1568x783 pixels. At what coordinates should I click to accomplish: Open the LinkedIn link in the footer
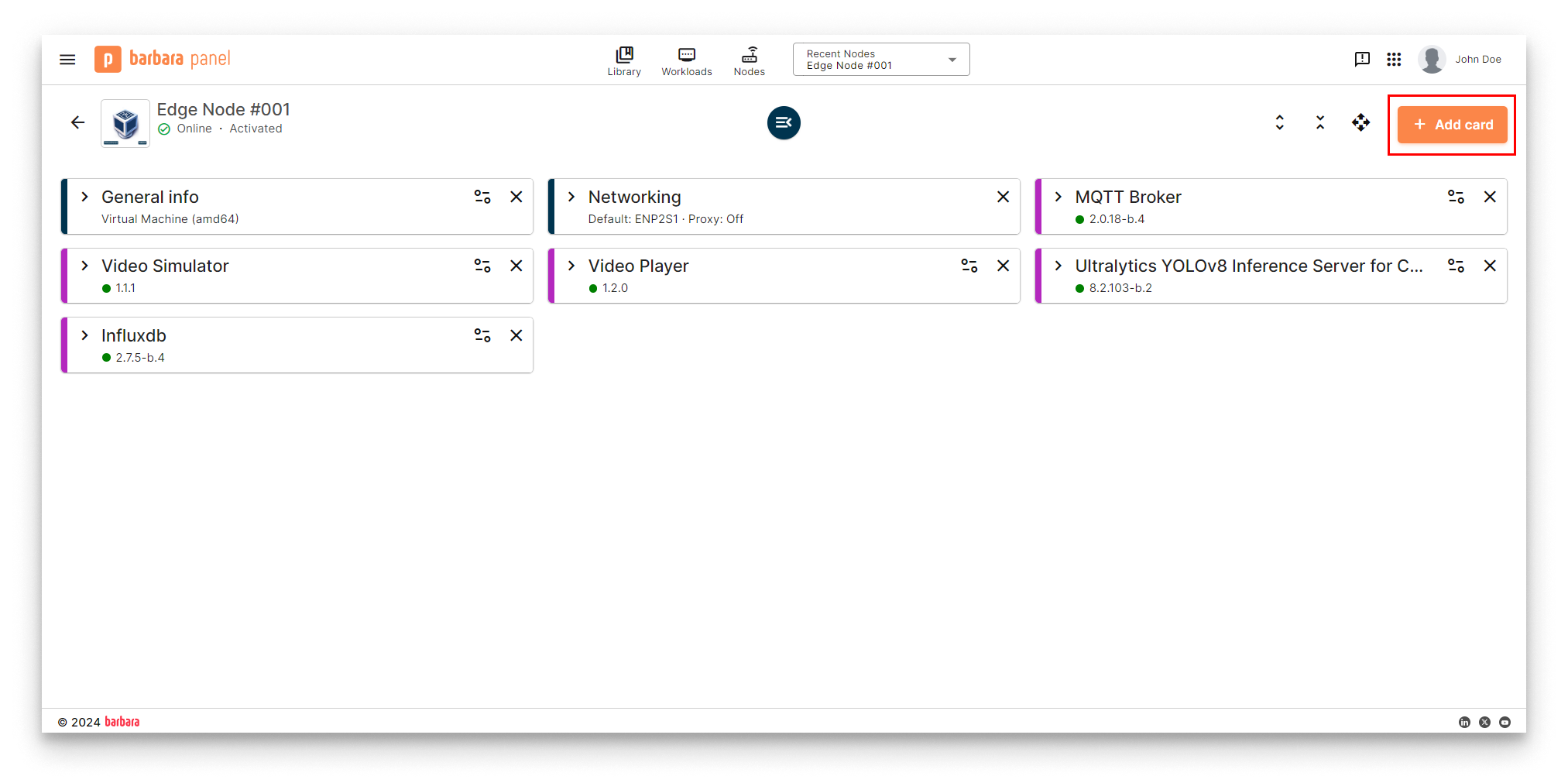tap(1464, 722)
